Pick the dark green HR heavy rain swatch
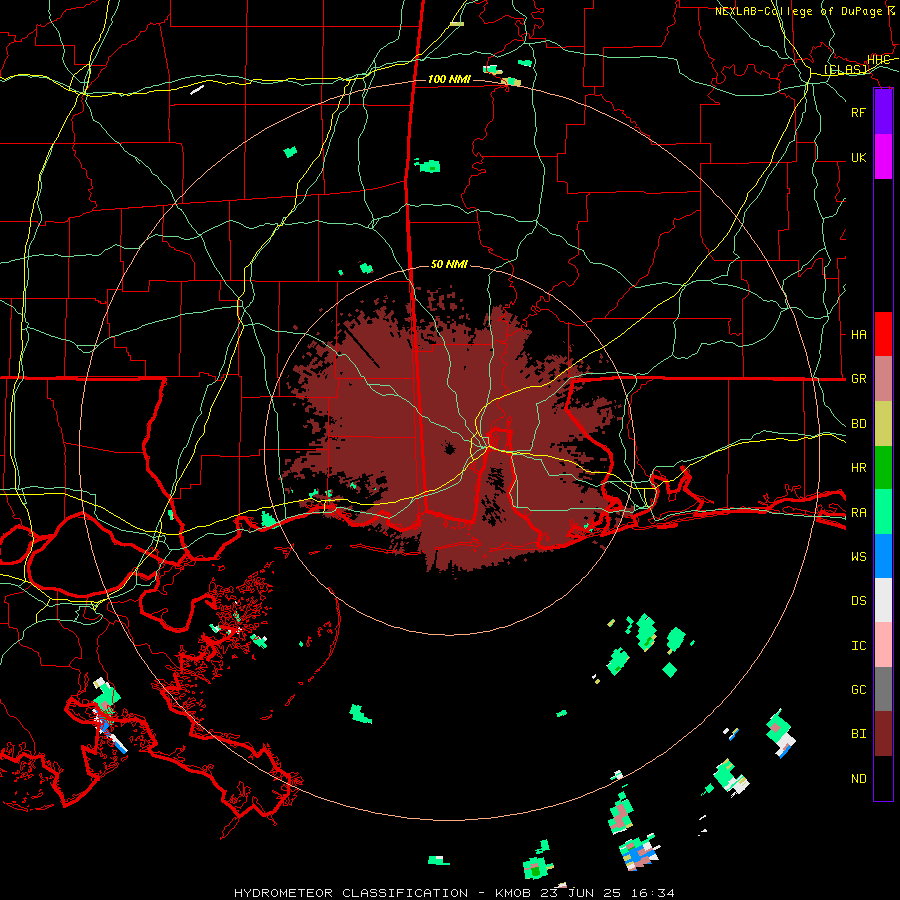The height and width of the screenshot is (900, 900). [883, 467]
